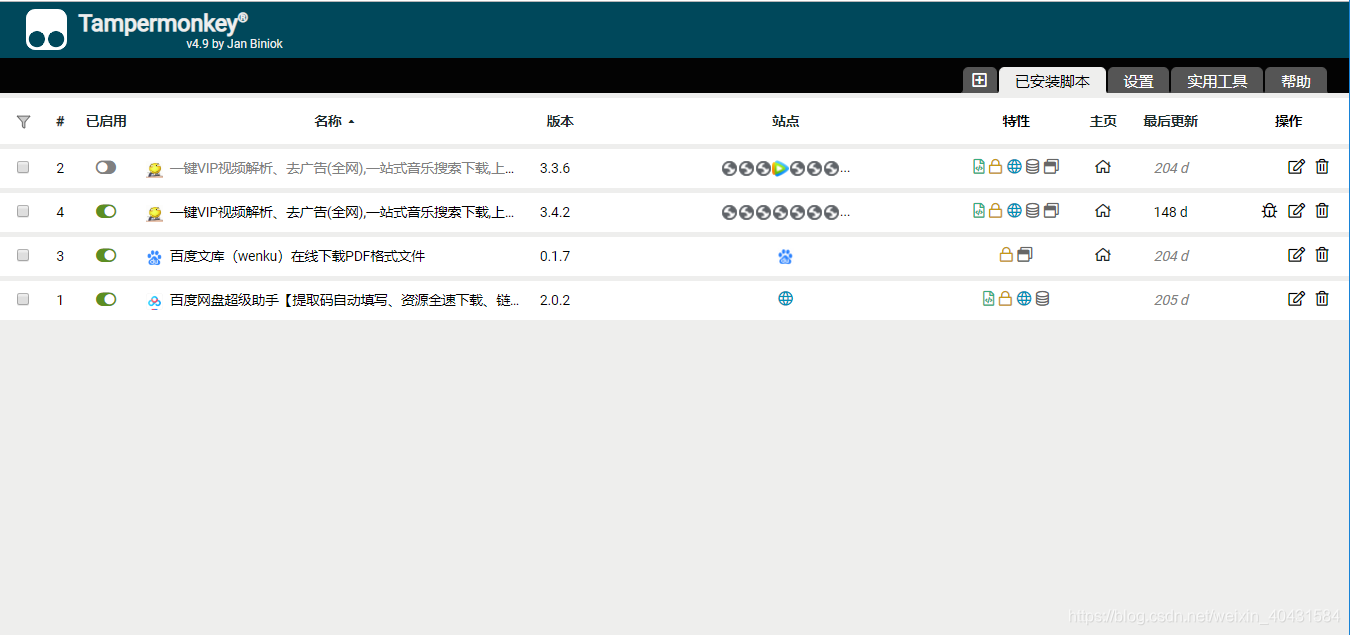1350x635 pixels.
Task: Click lock feature icon for 百度文库 script
Action: point(1006,255)
